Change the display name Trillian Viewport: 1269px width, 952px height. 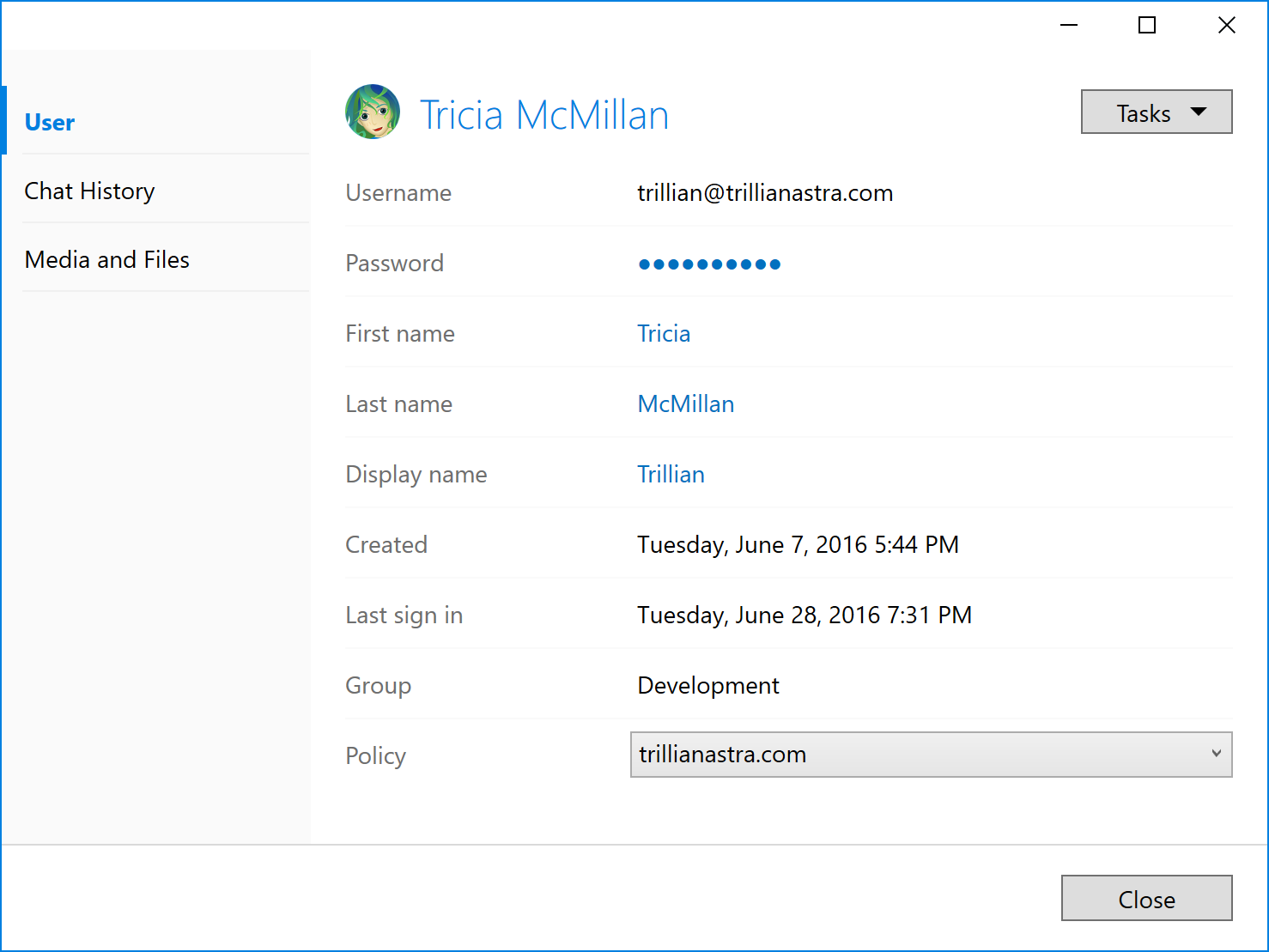[671, 474]
